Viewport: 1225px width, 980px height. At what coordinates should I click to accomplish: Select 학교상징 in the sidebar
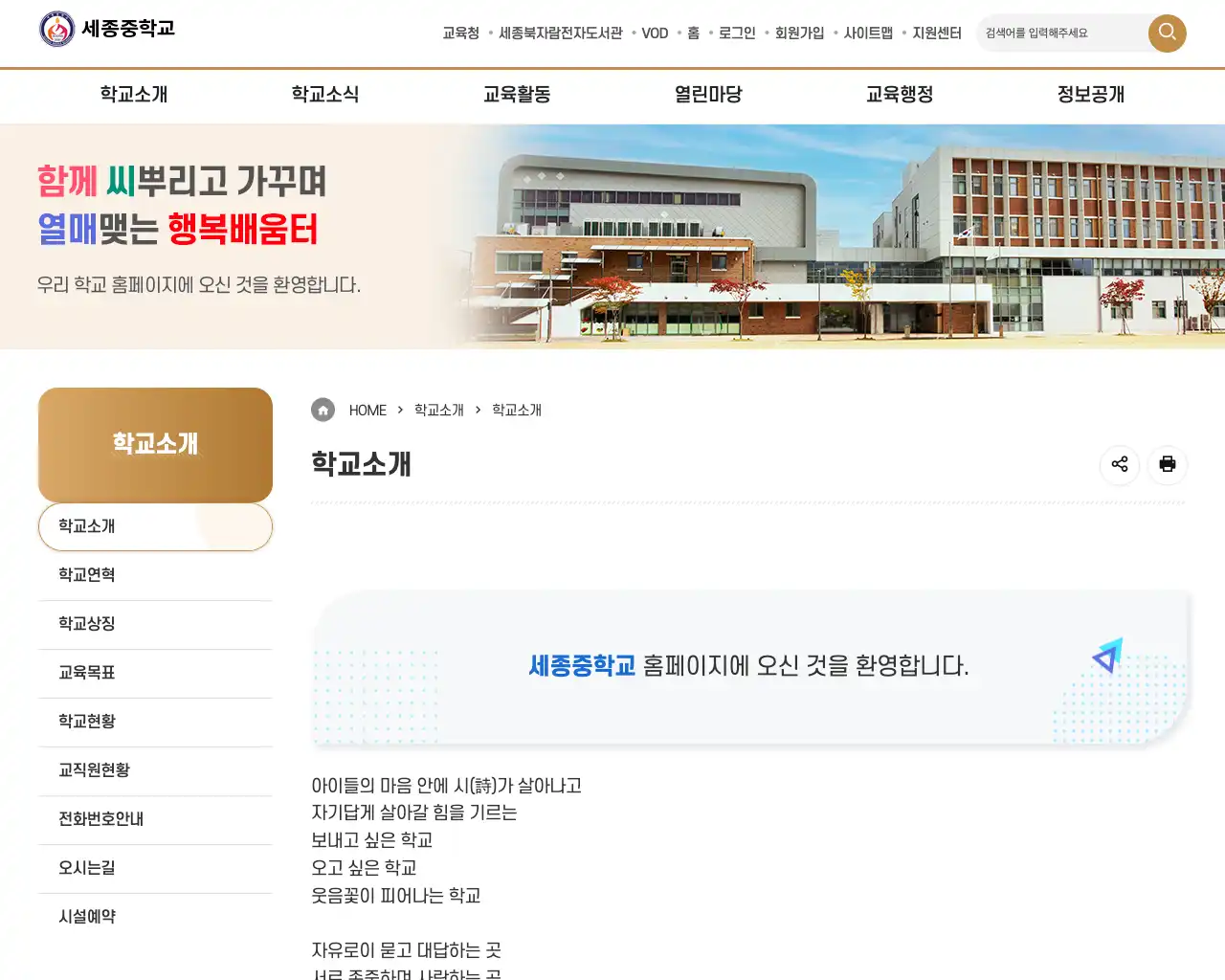coord(155,624)
